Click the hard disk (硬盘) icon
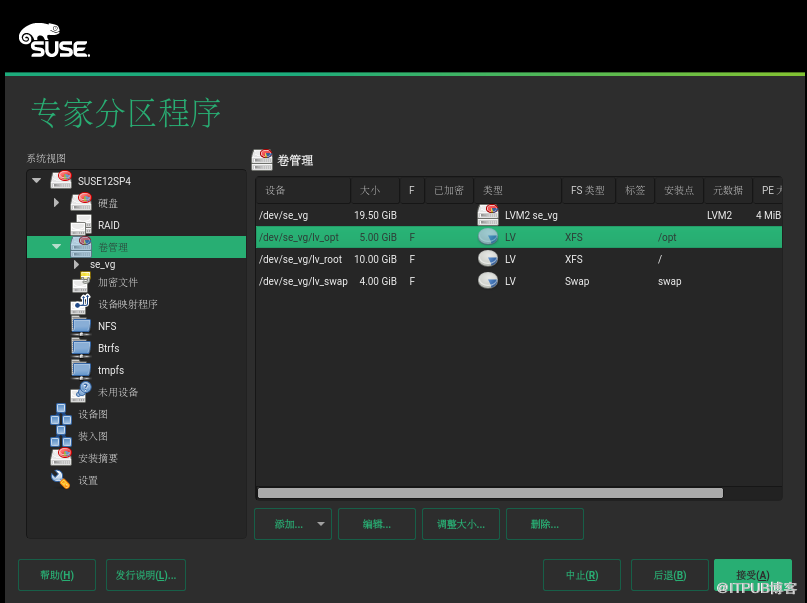The height and width of the screenshot is (603, 807). [x=81, y=202]
